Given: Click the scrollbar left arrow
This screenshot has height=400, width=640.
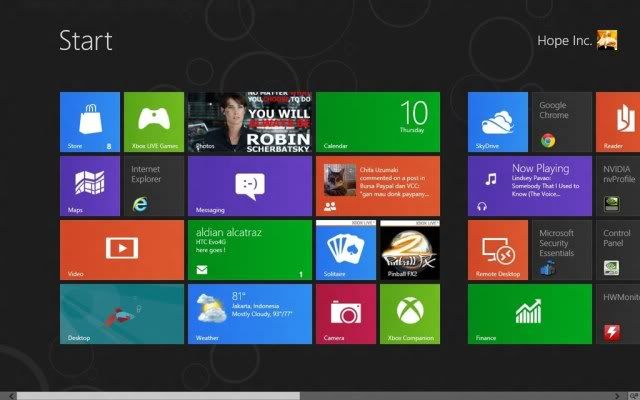Looking at the screenshot, I should 11,396.
